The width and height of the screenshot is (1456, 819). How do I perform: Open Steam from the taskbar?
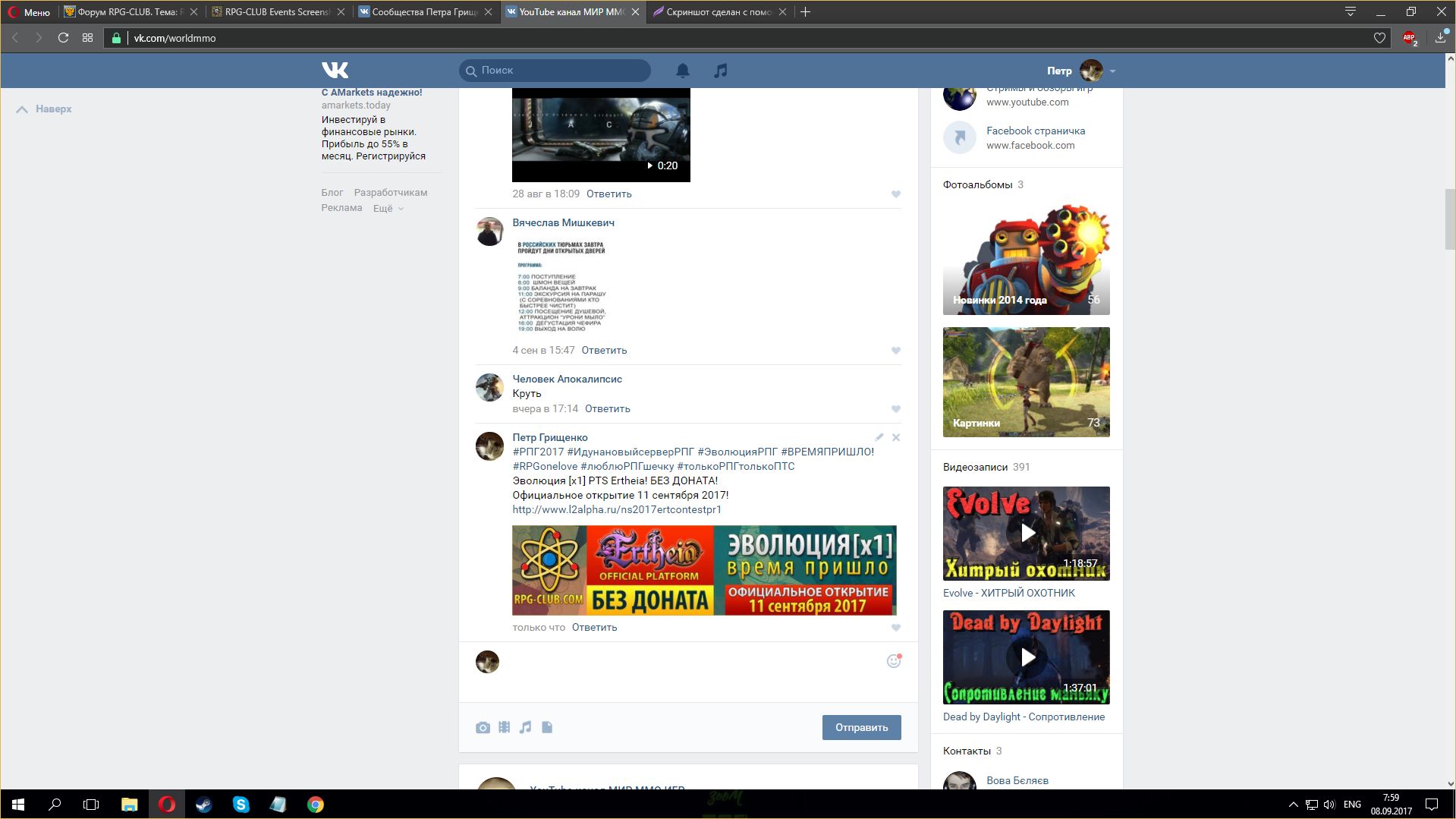[x=203, y=805]
